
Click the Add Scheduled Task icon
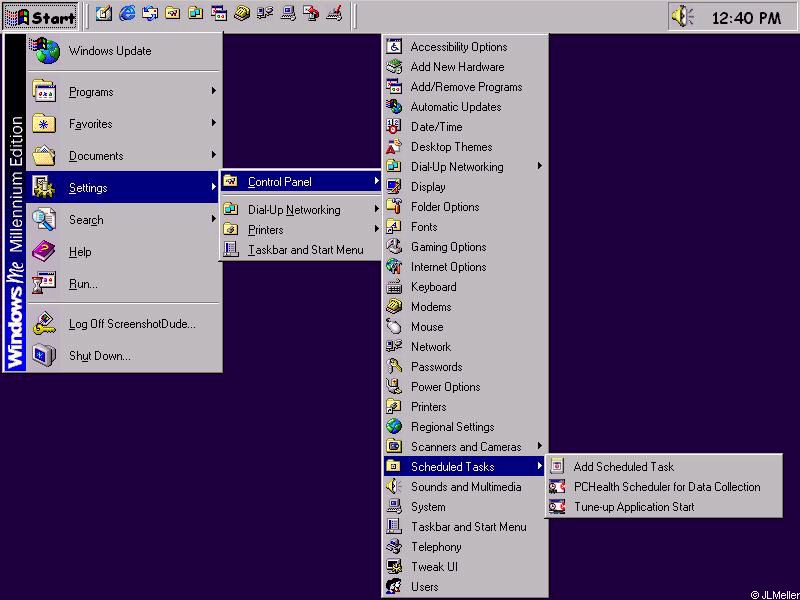[x=557, y=466]
